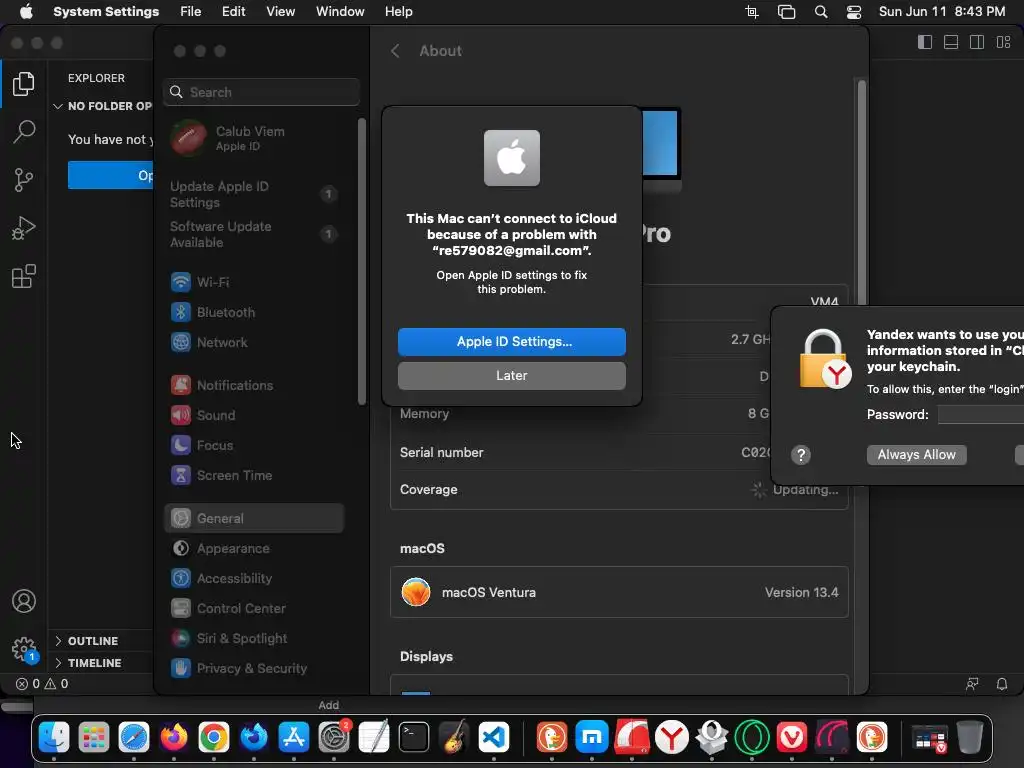Click VS Code feedback icon in status bar

[x=972, y=684]
